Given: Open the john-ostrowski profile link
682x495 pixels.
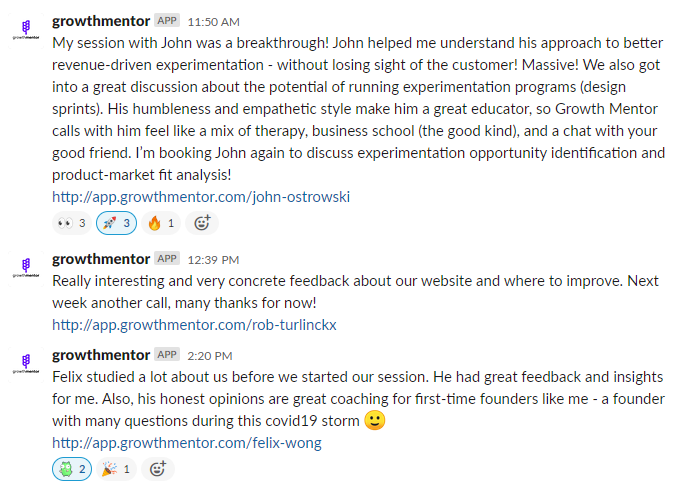Looking at the screenshot, I should 201,197.
